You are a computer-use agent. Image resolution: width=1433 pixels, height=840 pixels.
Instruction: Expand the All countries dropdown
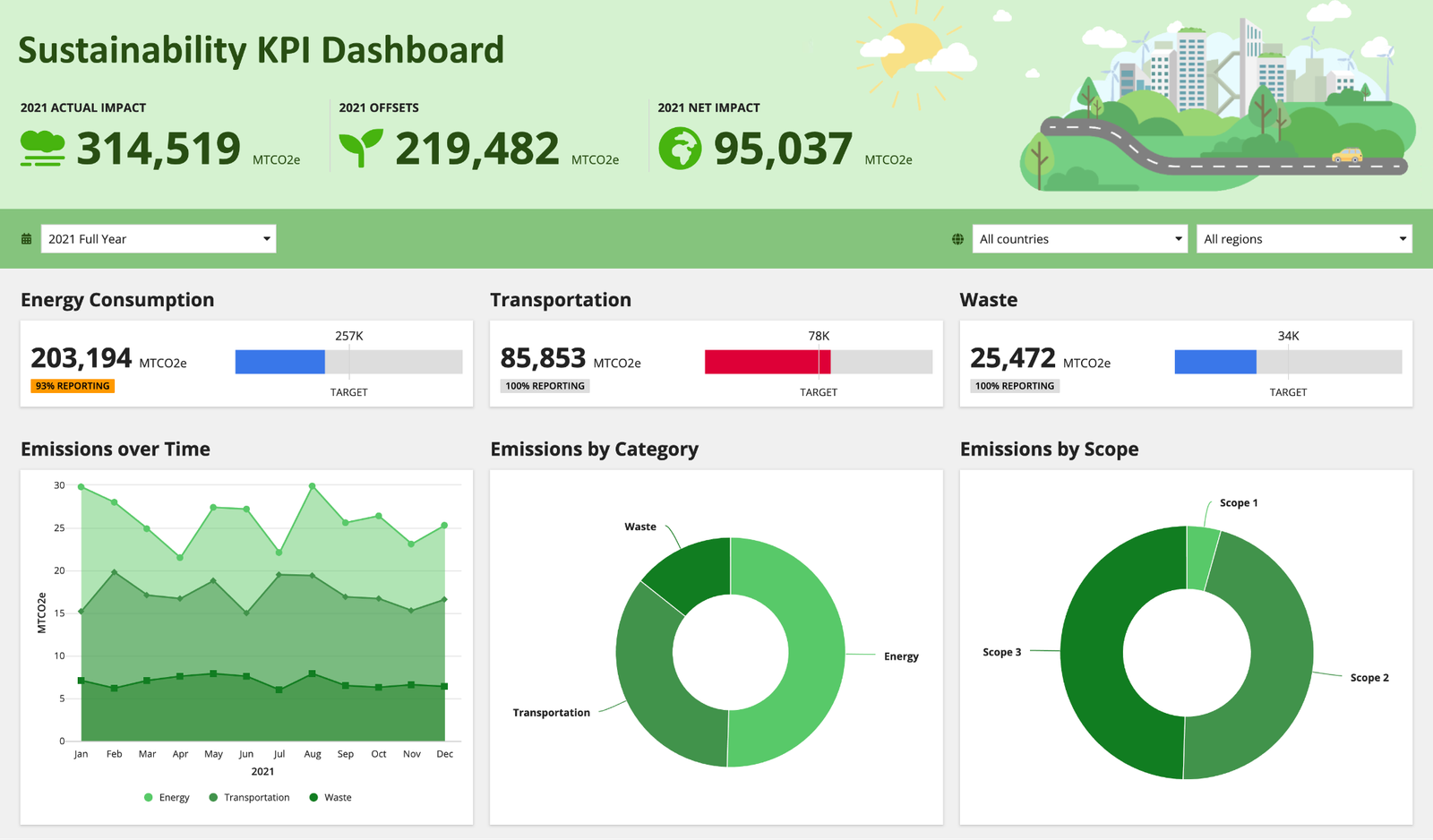pyautogui.click(x=1079, y=239)
